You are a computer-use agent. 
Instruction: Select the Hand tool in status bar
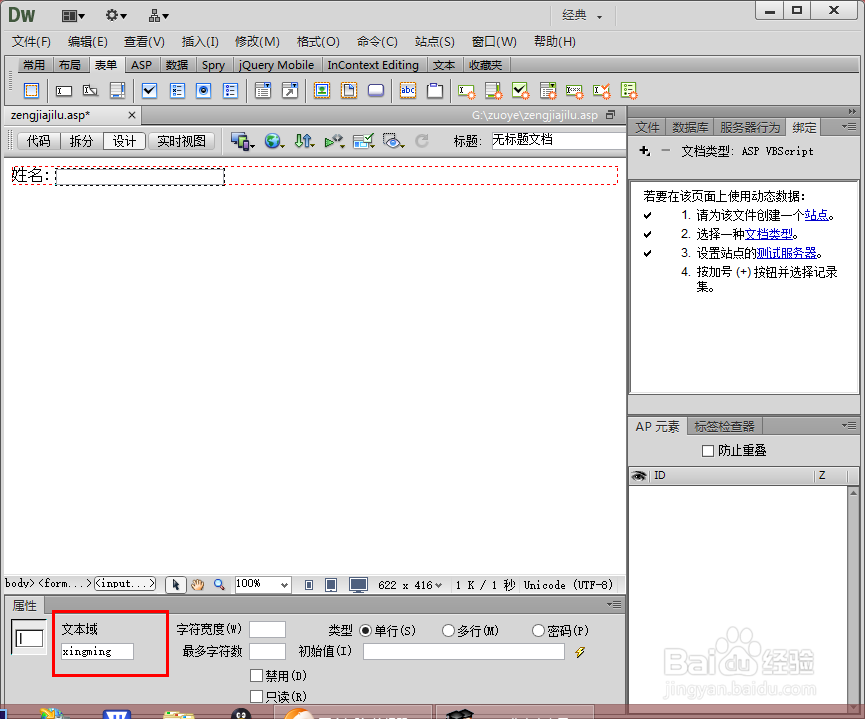pos(197,585)
